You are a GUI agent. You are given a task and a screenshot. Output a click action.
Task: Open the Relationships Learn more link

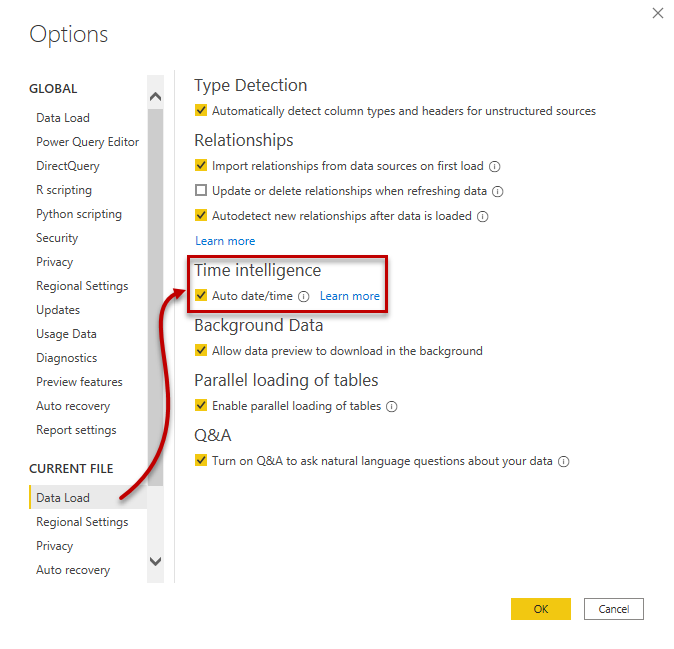pyautogui.click(x=225, y=241)
